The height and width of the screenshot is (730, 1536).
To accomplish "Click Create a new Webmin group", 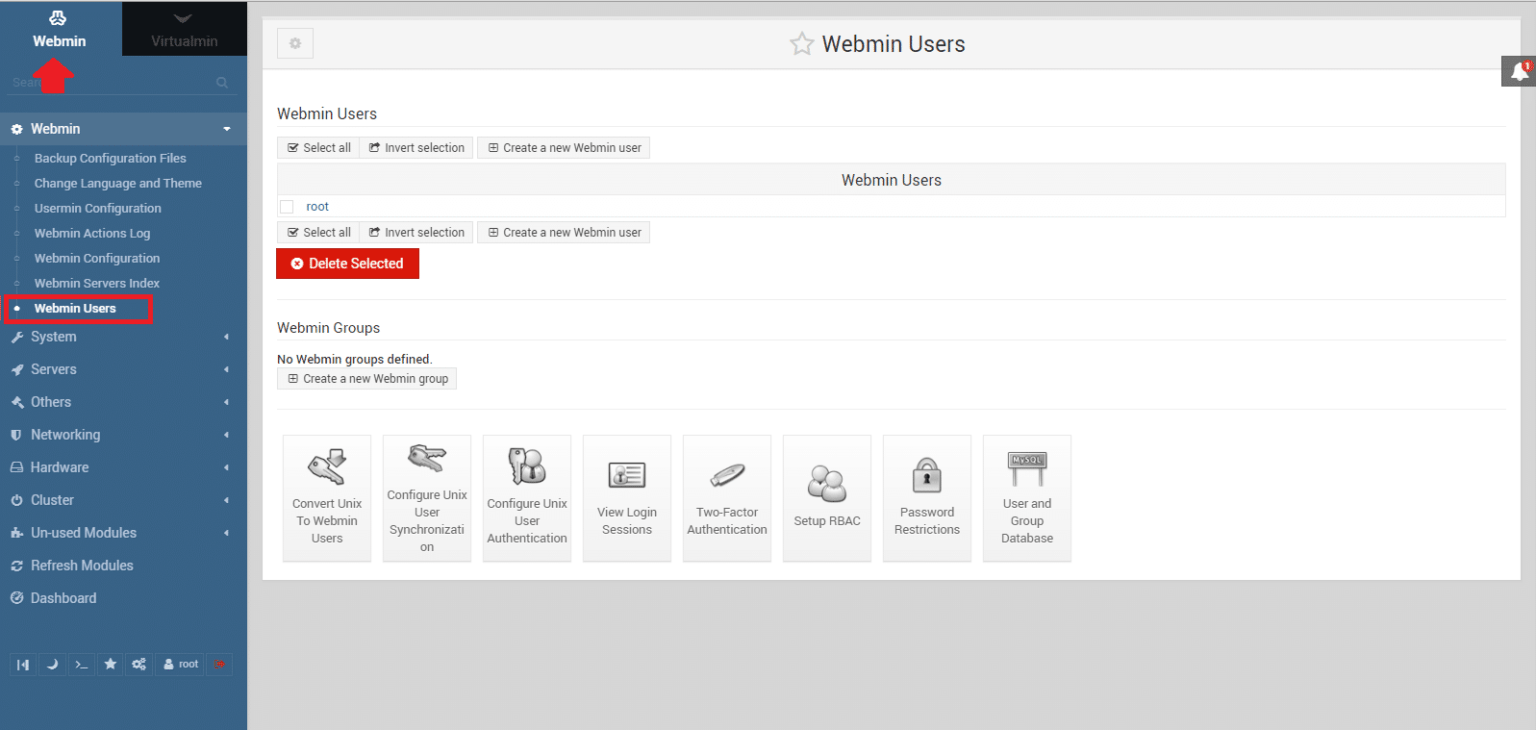I will click(x=367, y=379).
